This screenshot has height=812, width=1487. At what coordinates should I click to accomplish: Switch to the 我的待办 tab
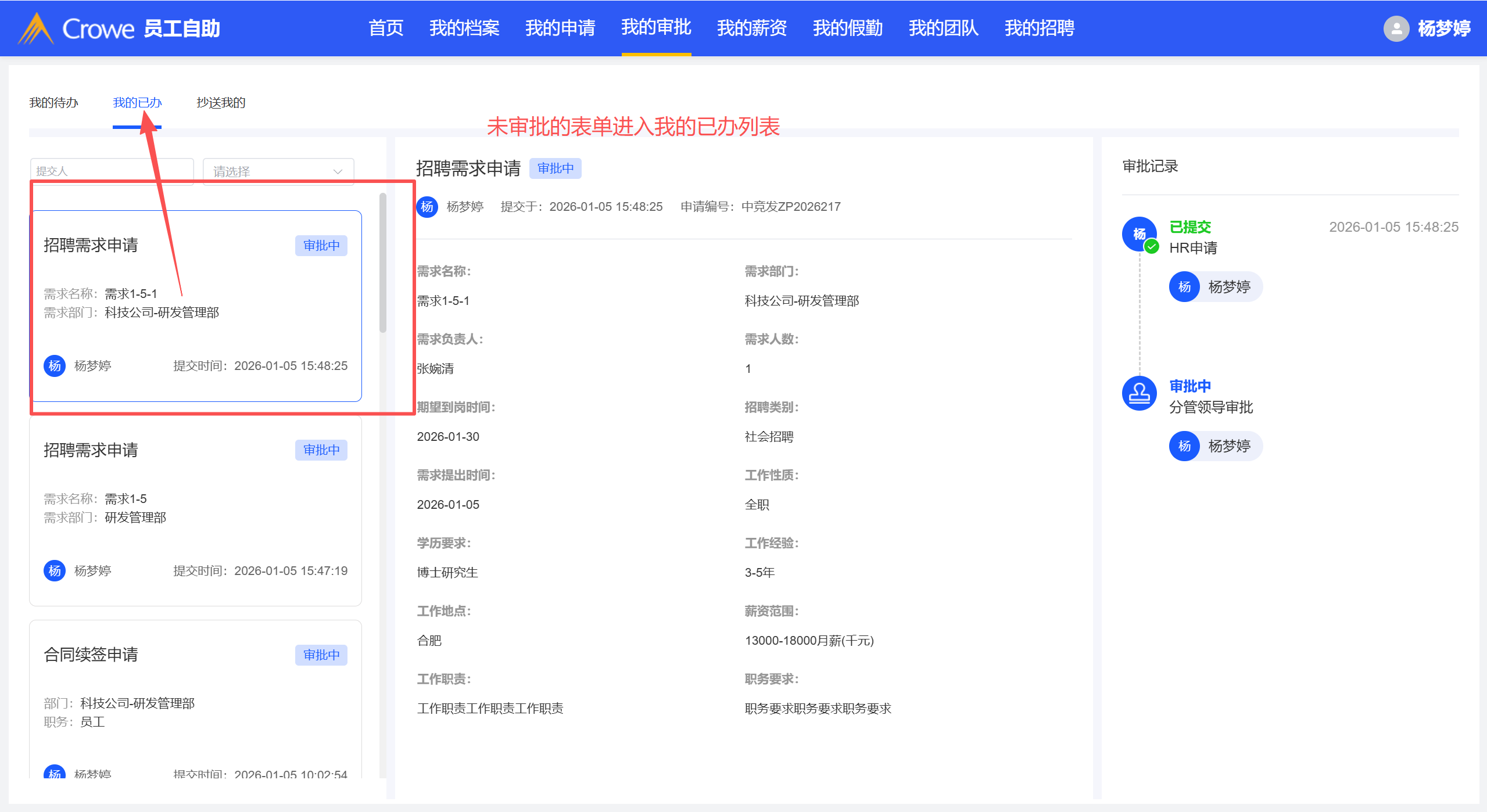click(53, 103)
